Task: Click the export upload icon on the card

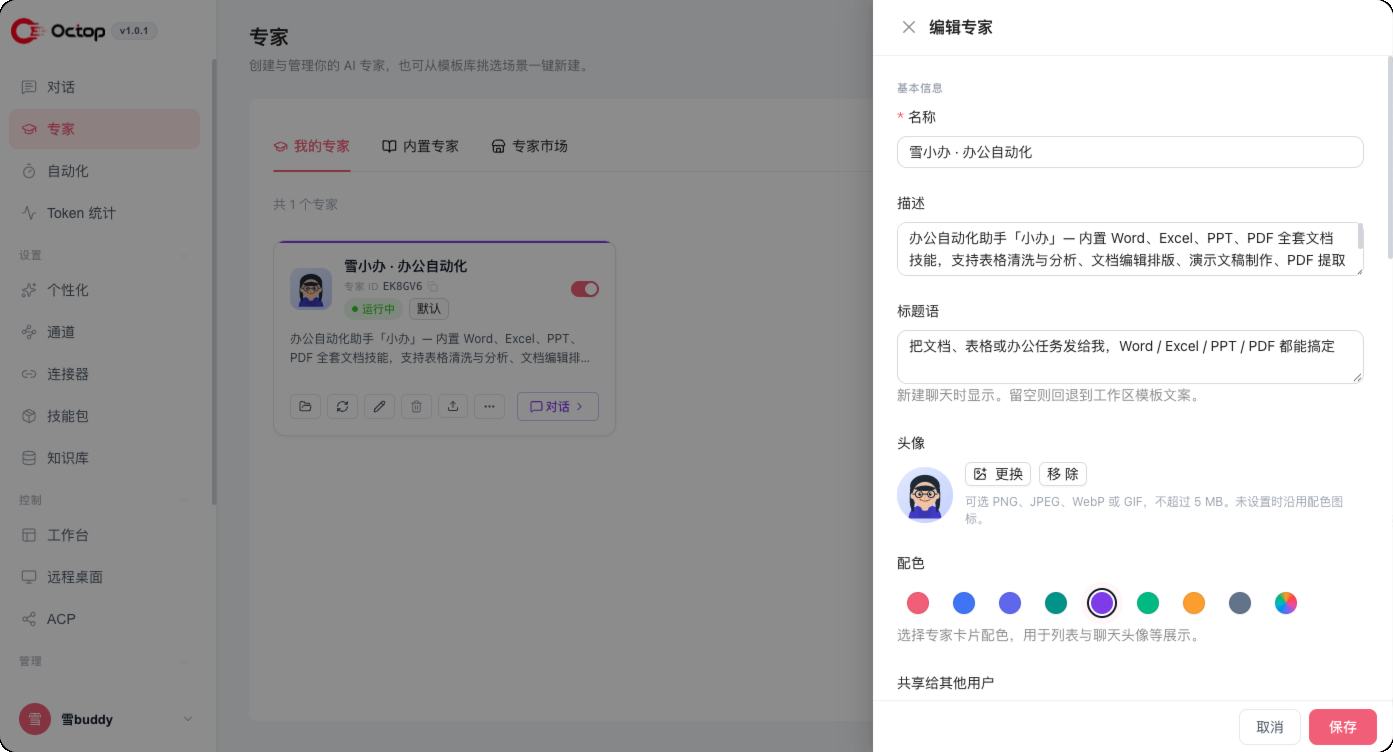Action: pos(453,406)
